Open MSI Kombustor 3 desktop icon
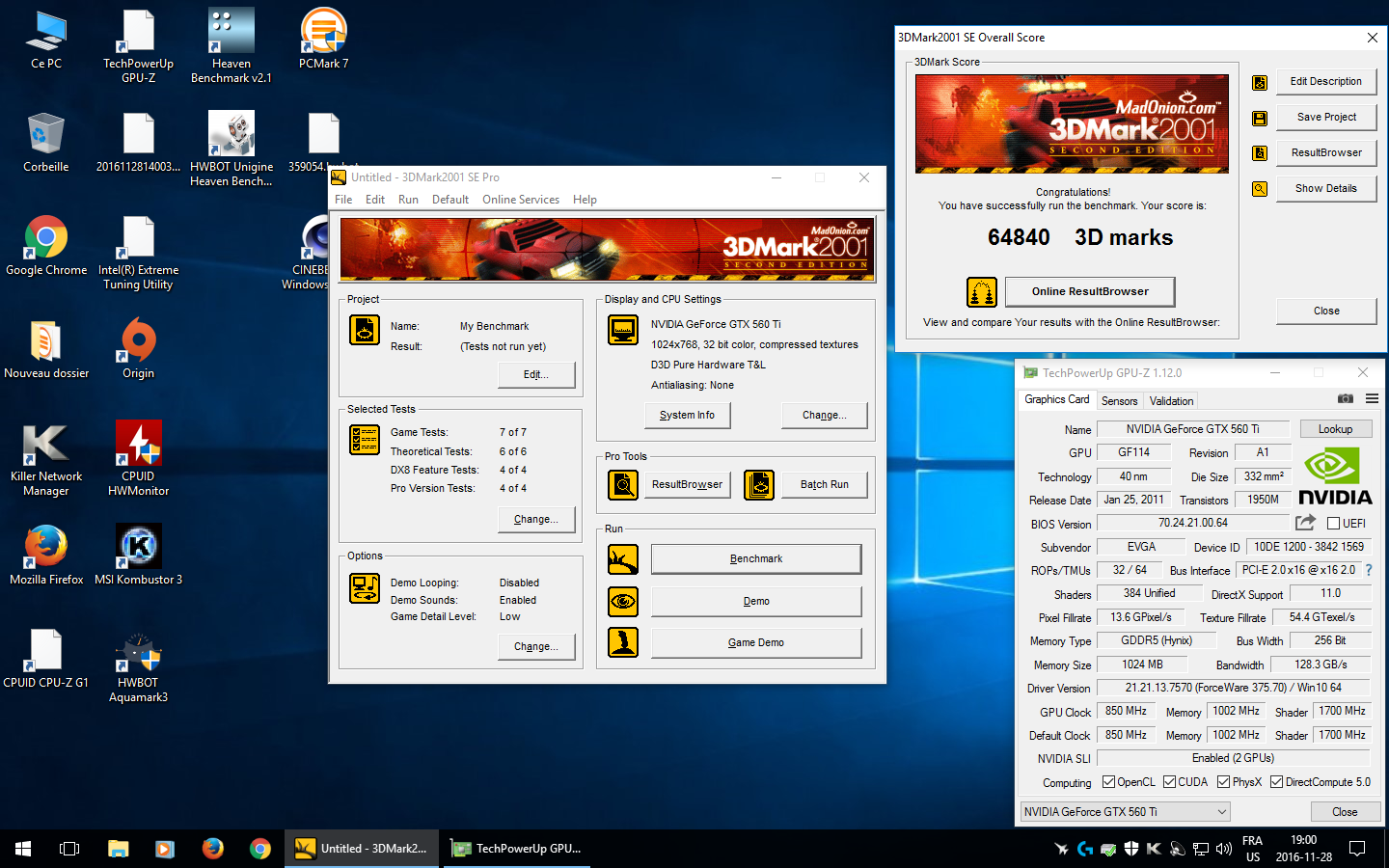 [138, 555]
